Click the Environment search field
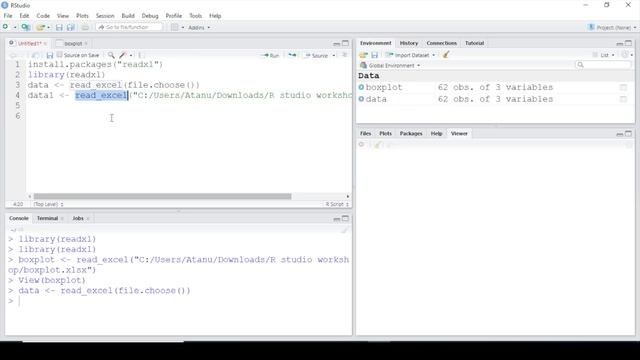Screen dimensions: 640x360 click(x=603, y=65)
